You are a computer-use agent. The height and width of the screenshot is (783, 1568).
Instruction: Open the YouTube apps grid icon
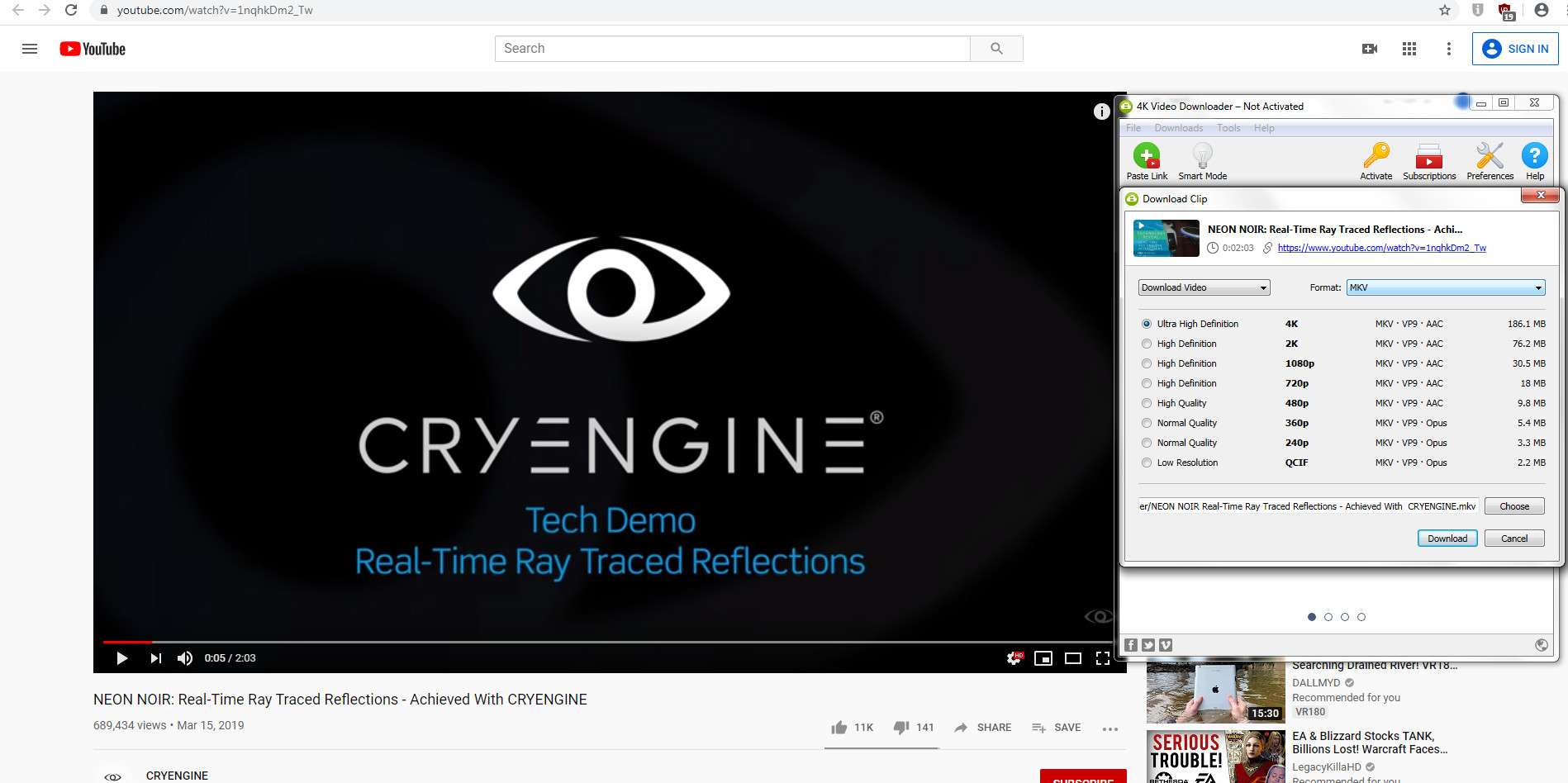click(x=1409, y=49)
